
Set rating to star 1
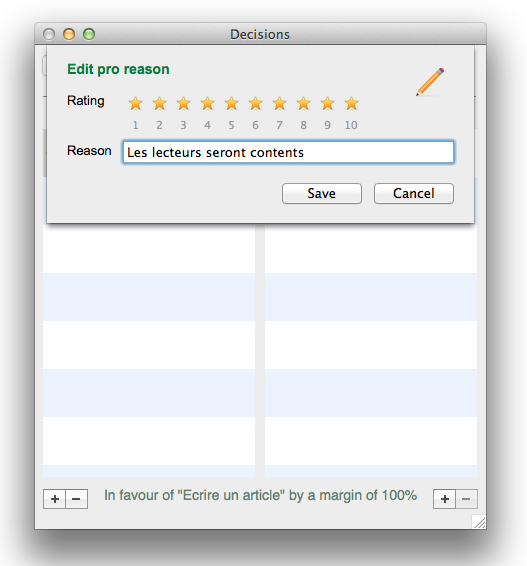[x=135, y=103]
